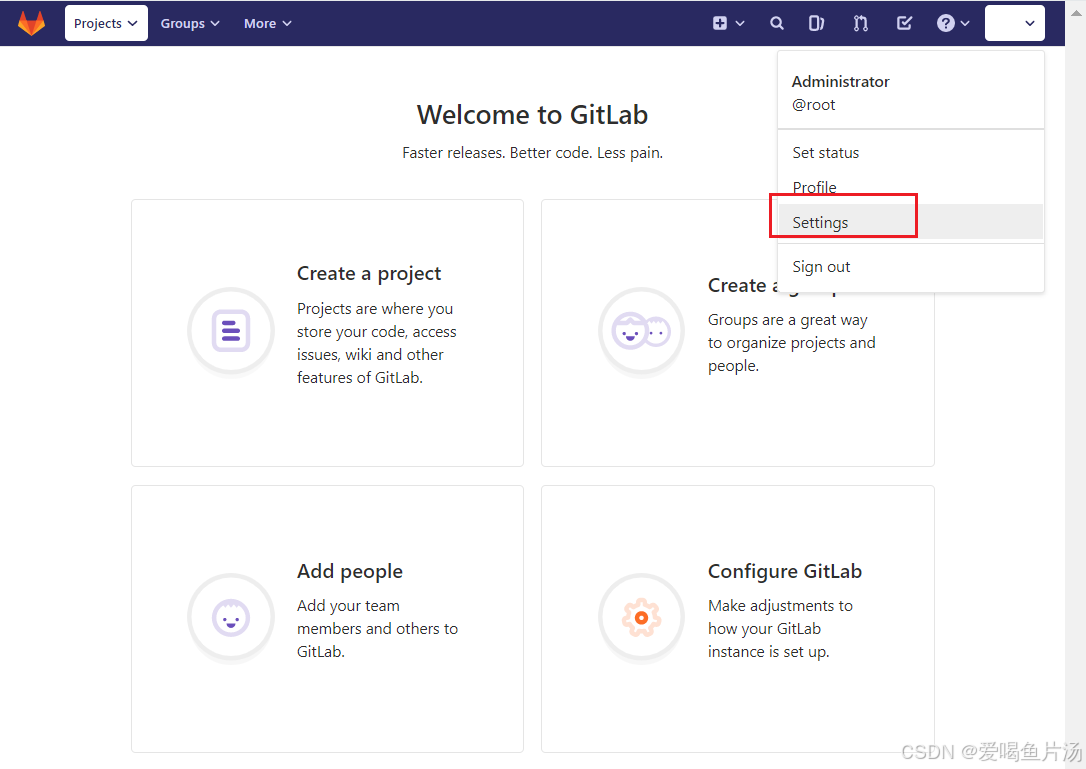Open the Projects dropdown menu

tap(106, 23)
